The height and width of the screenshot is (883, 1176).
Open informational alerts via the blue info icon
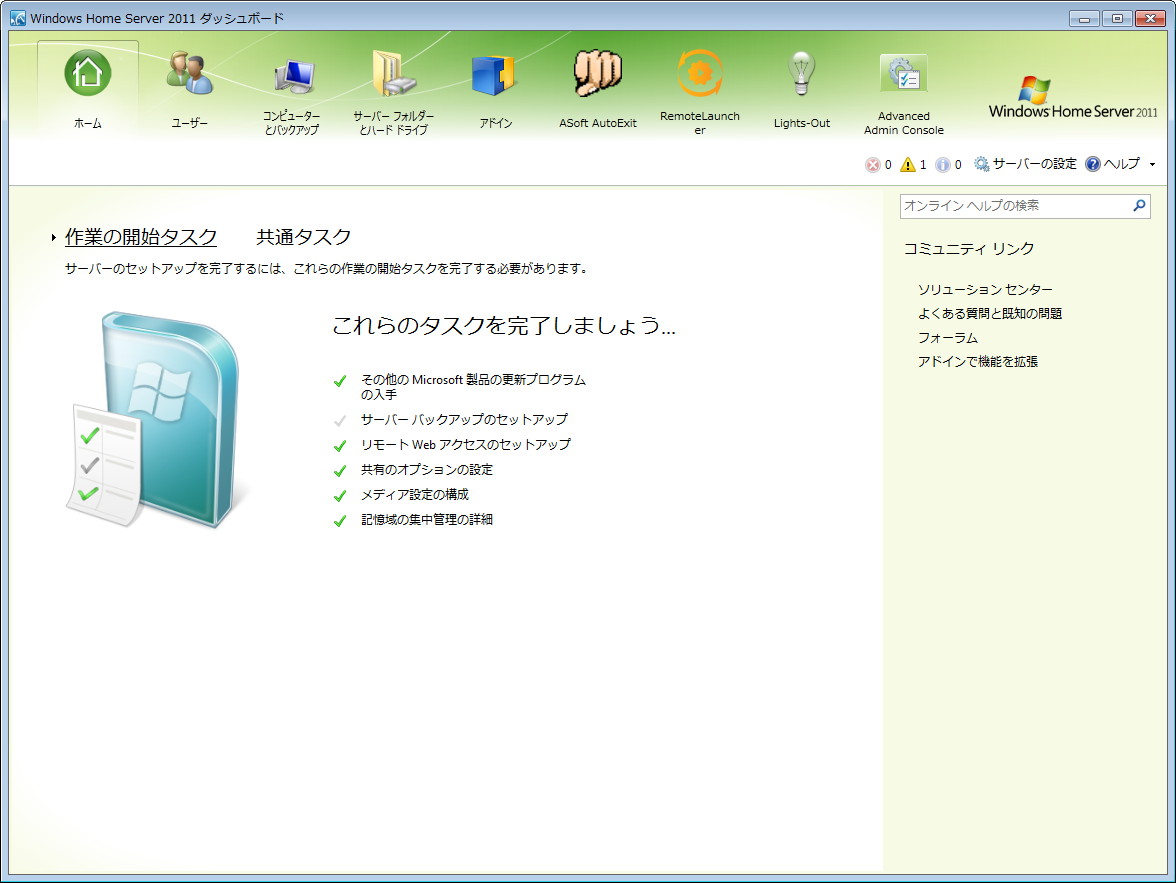coord(944,164)
